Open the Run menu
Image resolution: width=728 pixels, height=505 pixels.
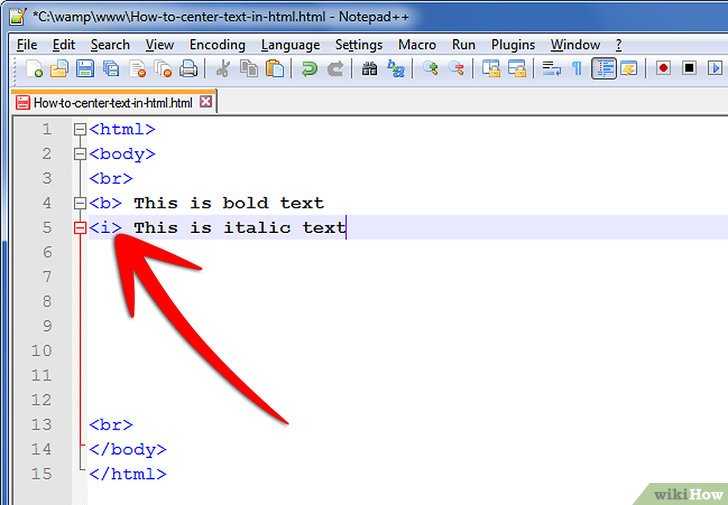[x=463, y=45]
